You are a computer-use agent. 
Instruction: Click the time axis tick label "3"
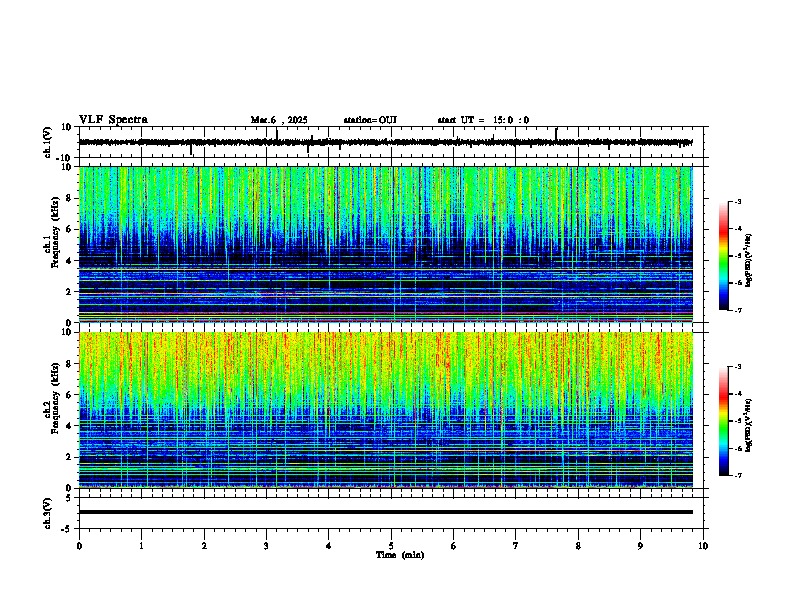tap(266, 546)
